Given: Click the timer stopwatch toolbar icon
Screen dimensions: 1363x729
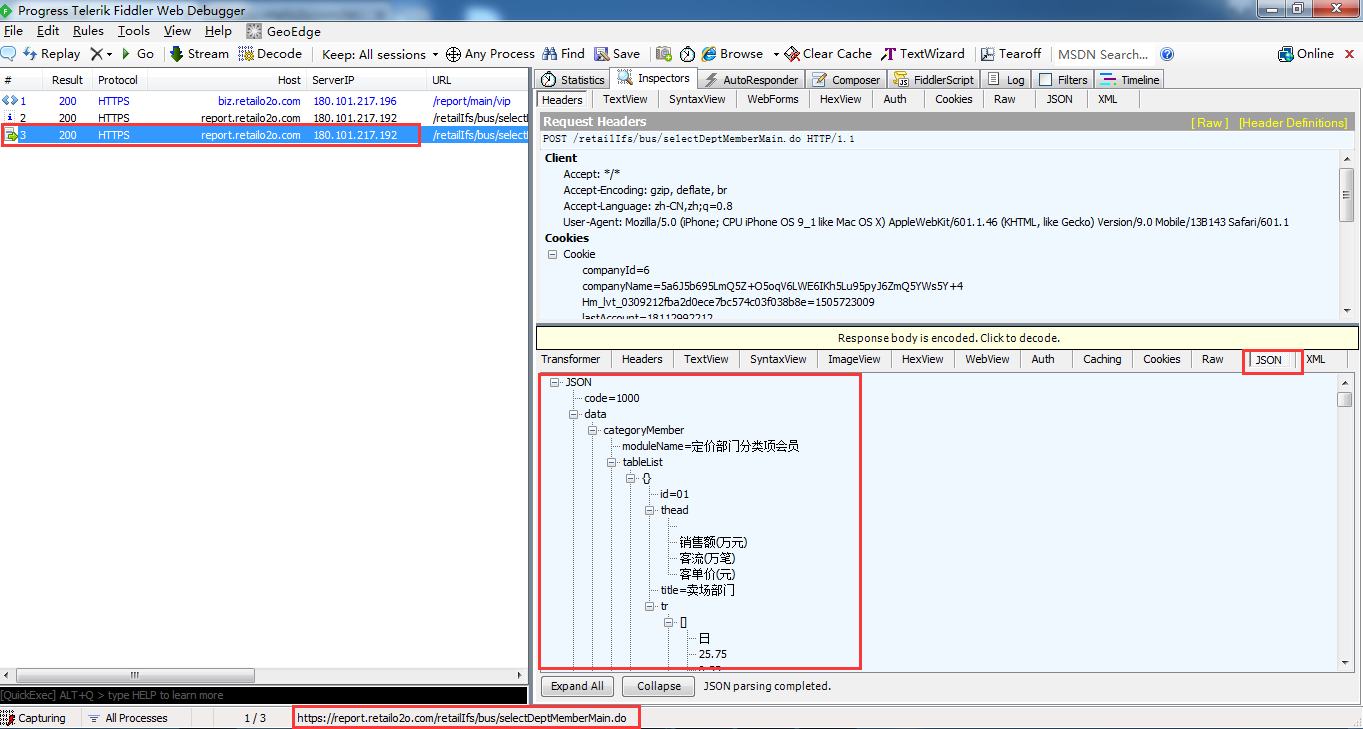Looking at the screenshot, I should click(688, 54).
